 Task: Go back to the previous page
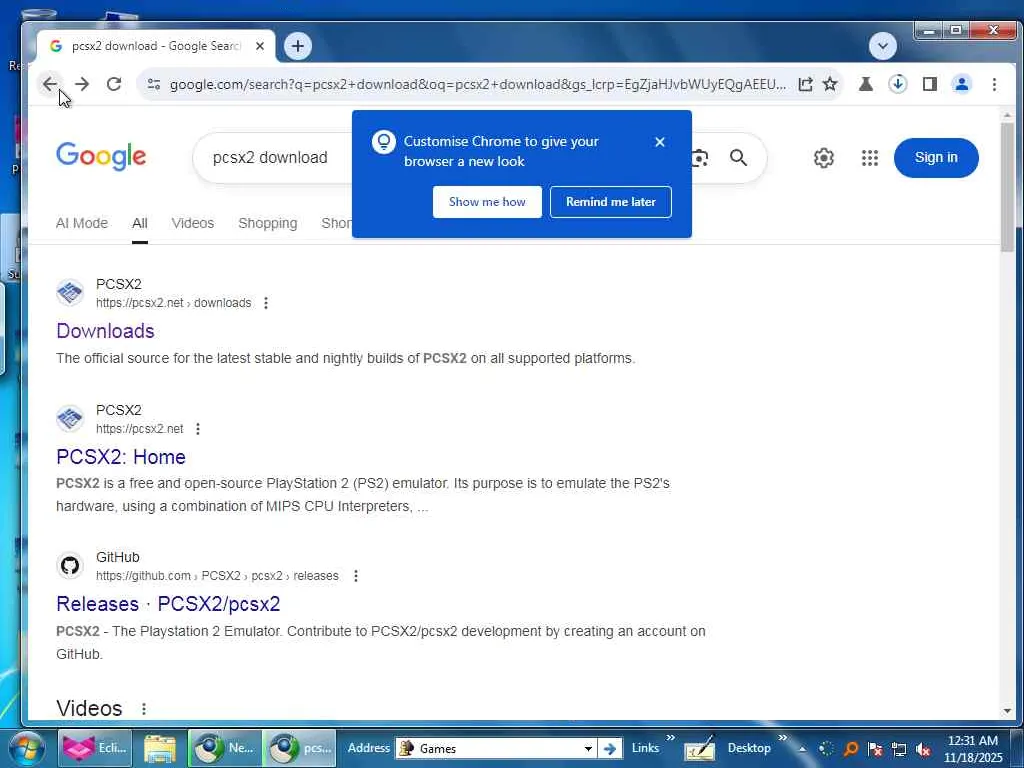pos(49,84)
